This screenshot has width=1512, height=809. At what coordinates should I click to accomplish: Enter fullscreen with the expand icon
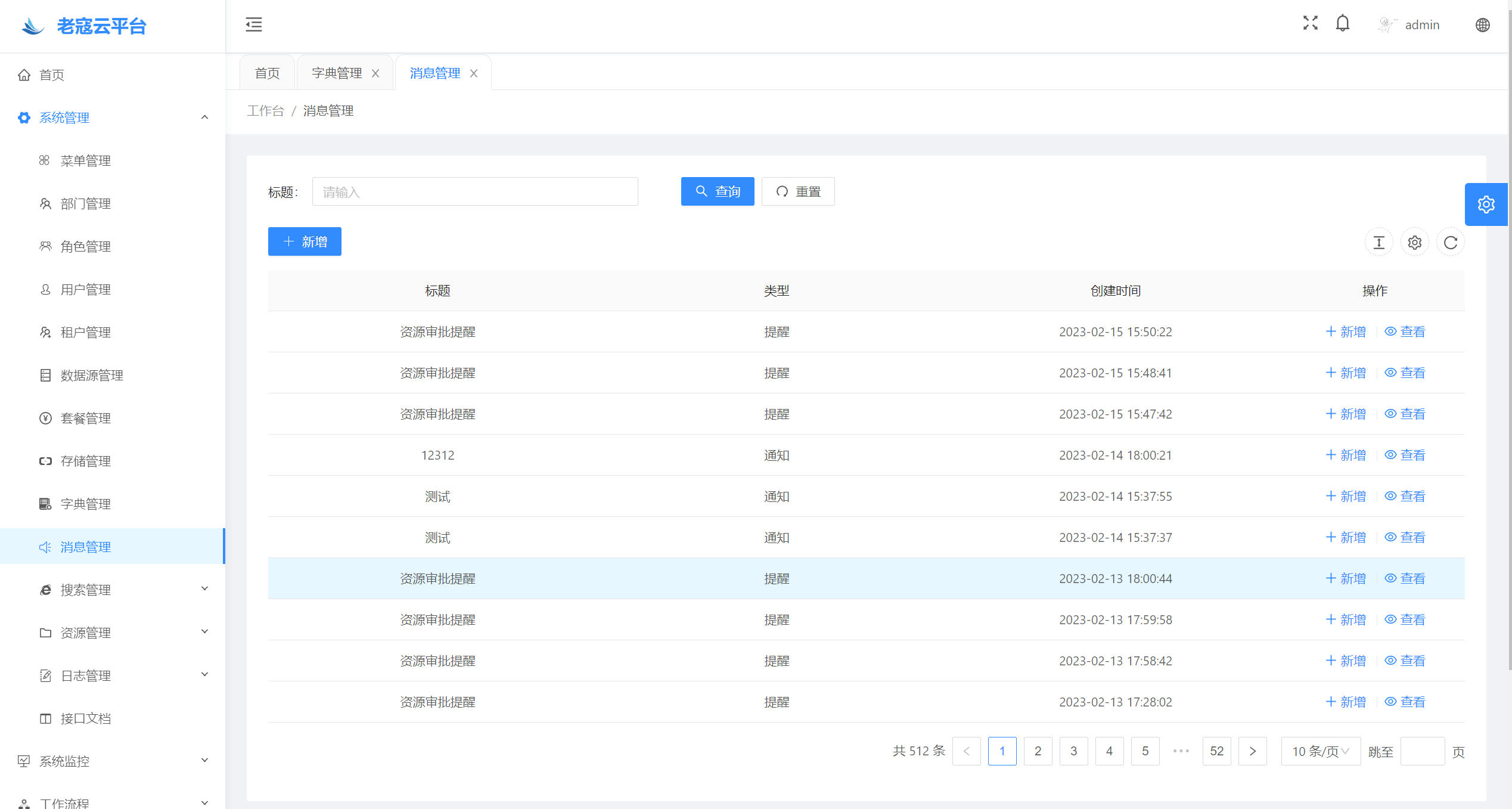pos(1310,23)
